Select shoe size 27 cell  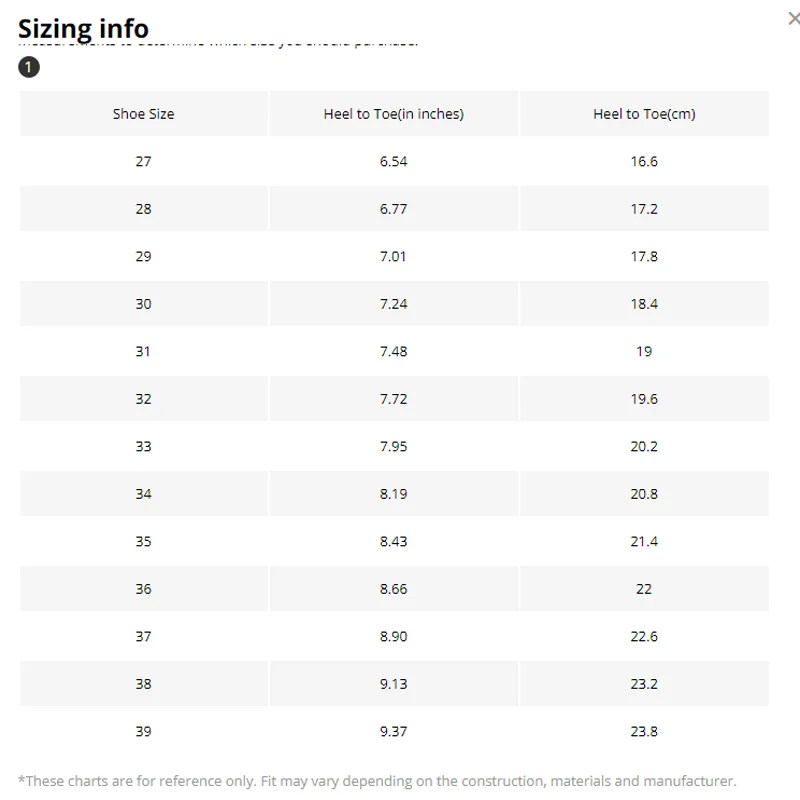(x=143, y=161)
